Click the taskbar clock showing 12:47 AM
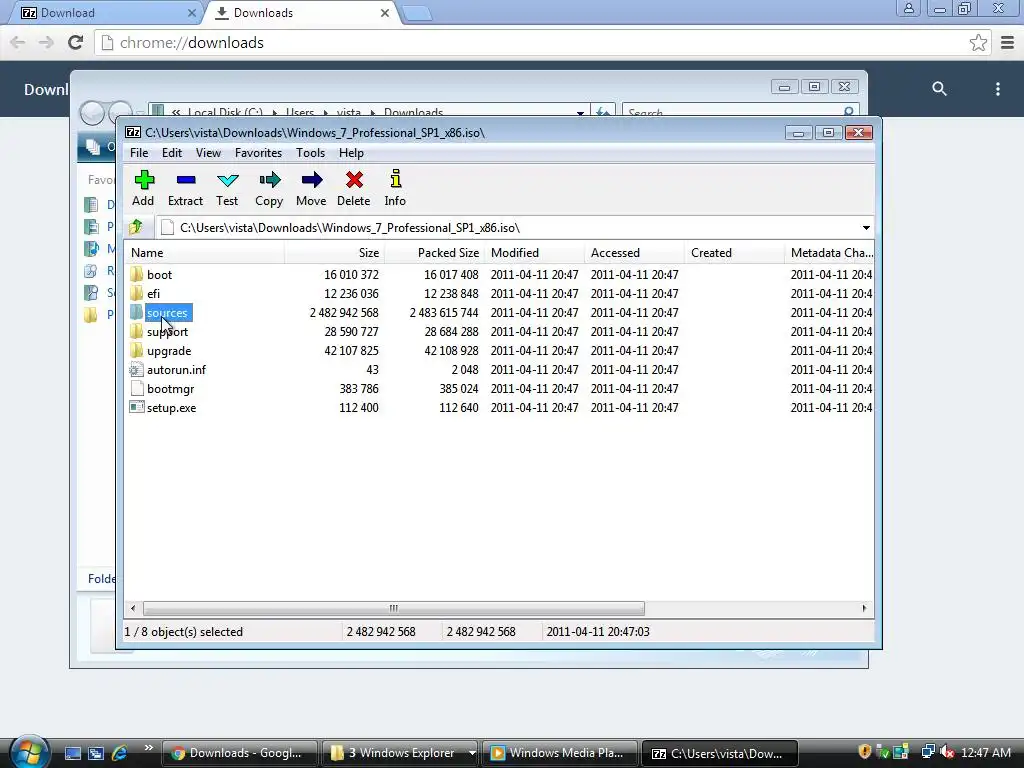This screenshot has width=1024, height=768. (986, 752)
